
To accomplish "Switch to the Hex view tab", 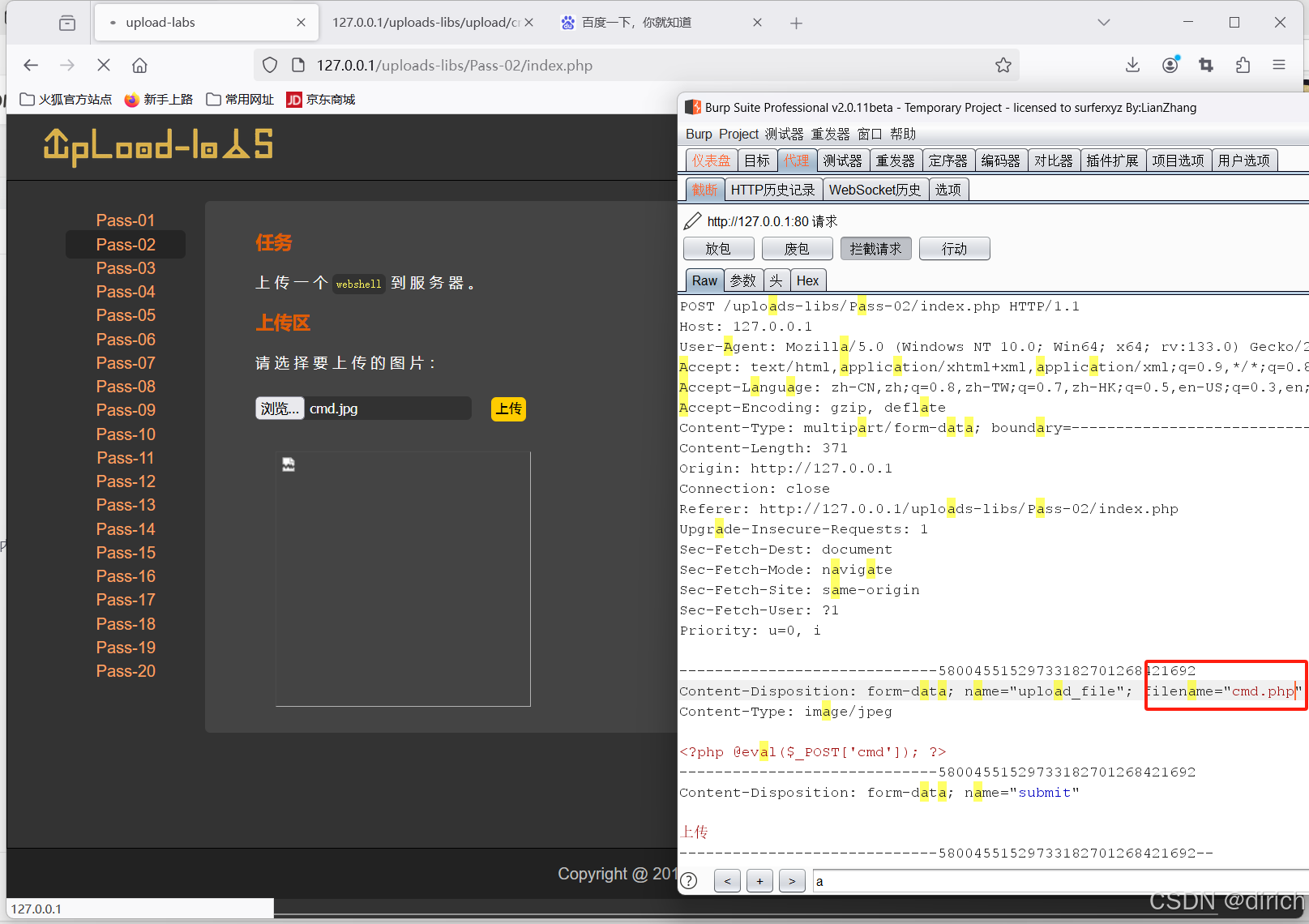I will (x=807, y=280).
